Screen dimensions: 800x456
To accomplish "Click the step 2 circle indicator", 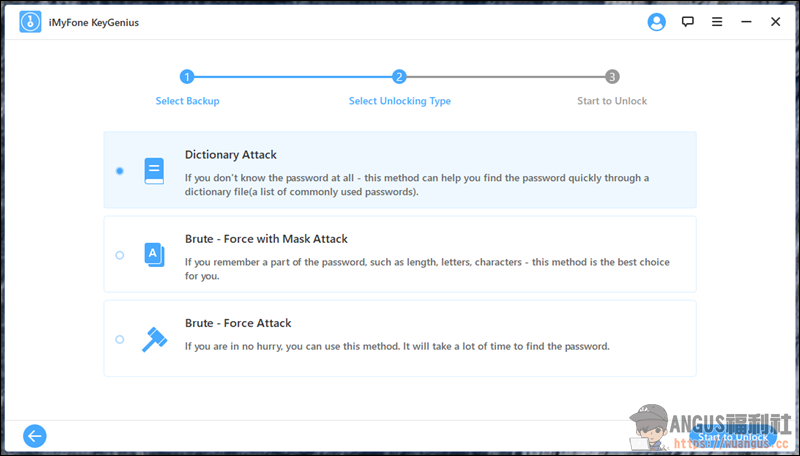I will pyautogui.click(x=399, y=77).
